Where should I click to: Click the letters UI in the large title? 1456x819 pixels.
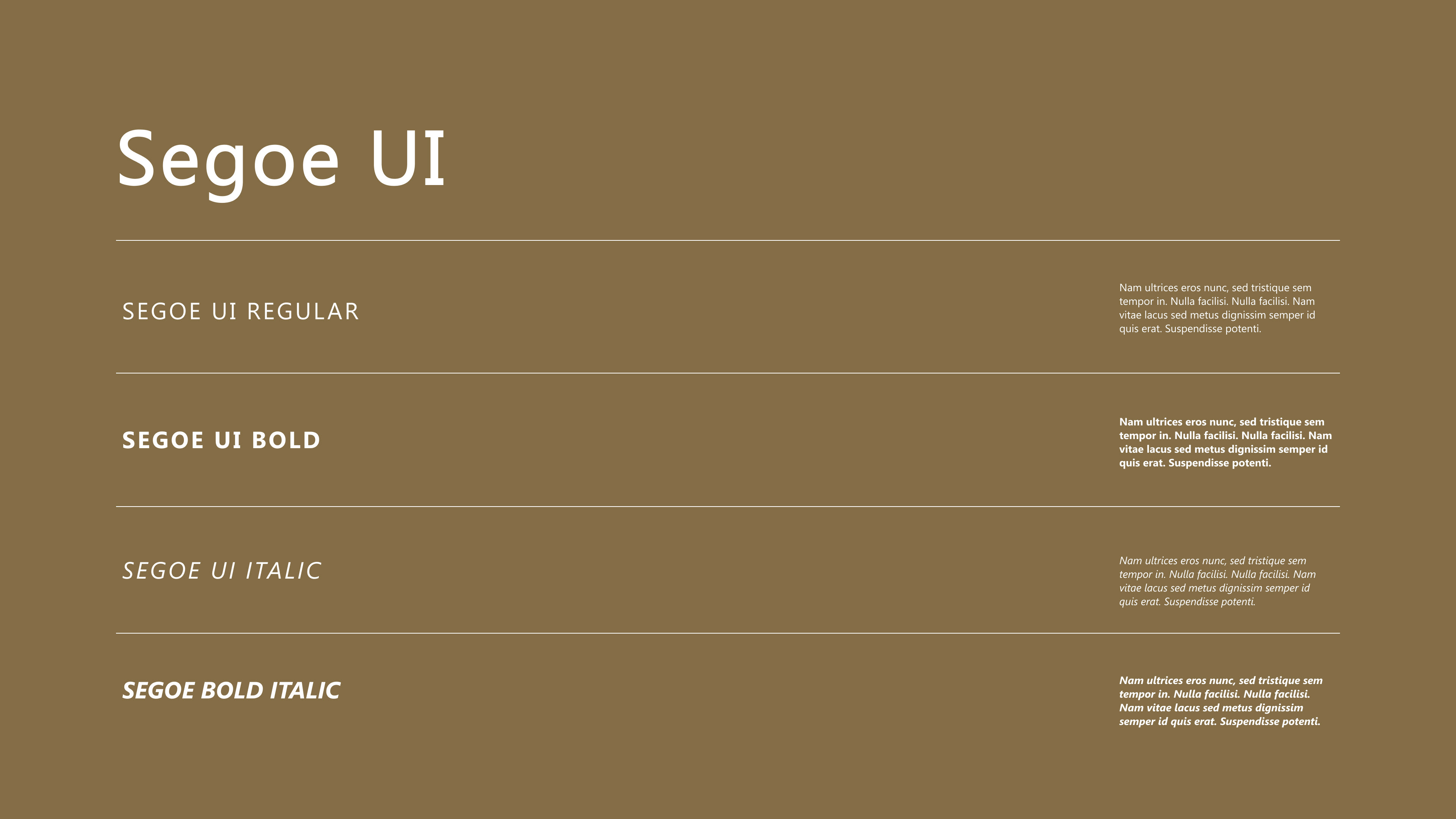click(x=408, y=158)
